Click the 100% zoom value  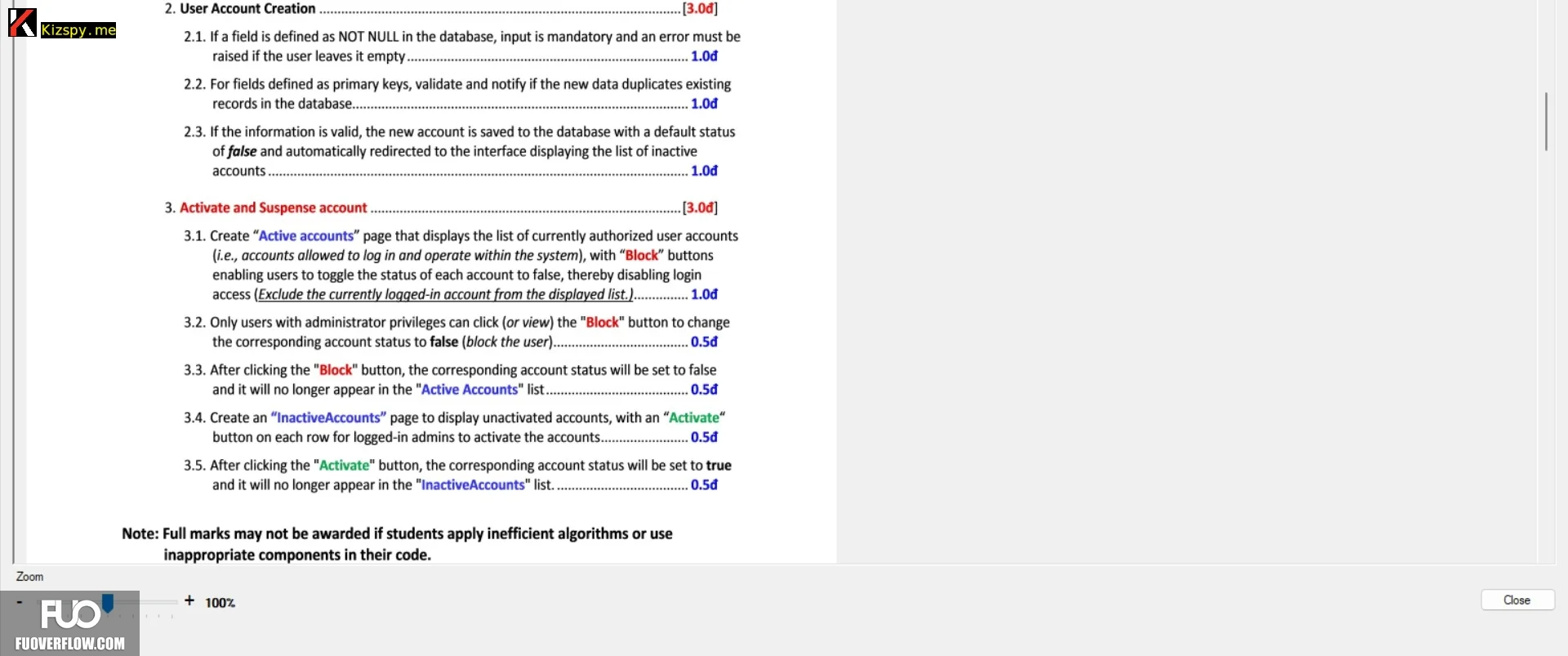pos(220,602)
